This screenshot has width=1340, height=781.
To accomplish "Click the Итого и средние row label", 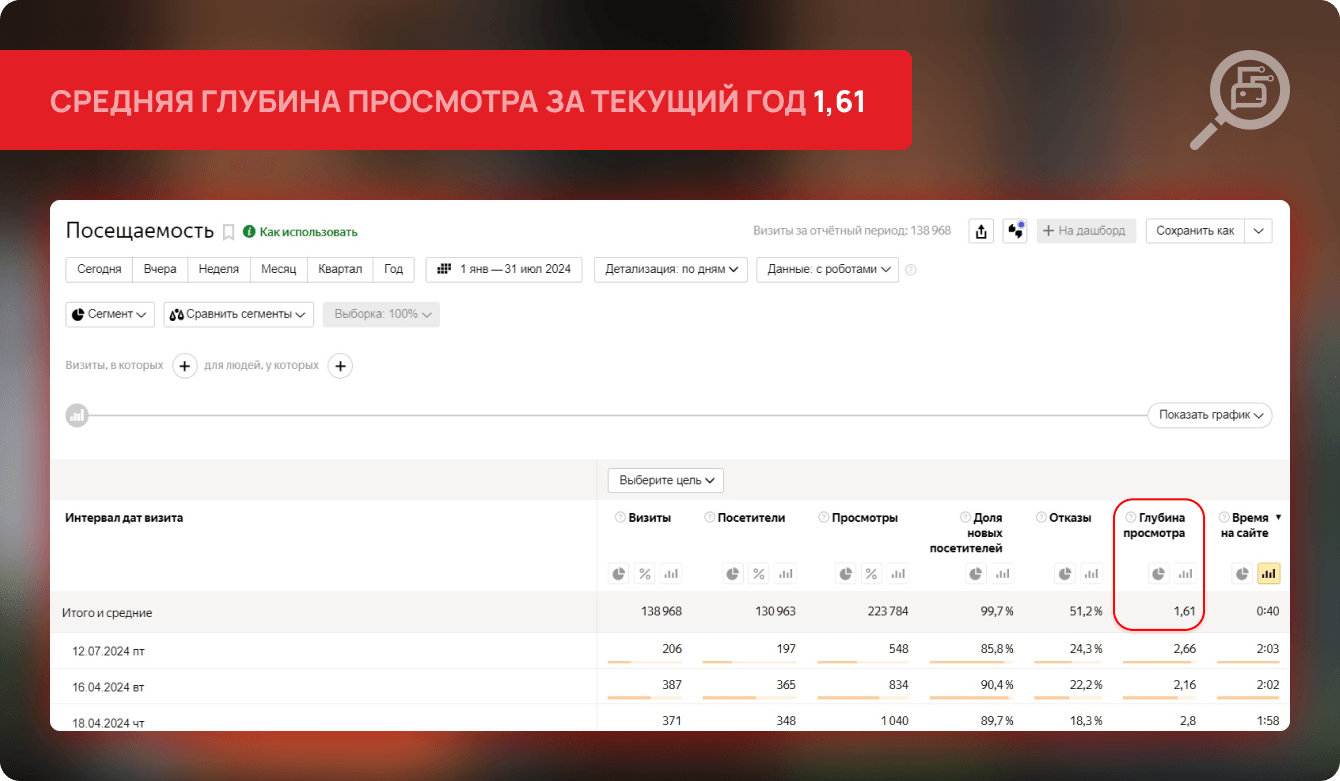I will coord(109,612).
